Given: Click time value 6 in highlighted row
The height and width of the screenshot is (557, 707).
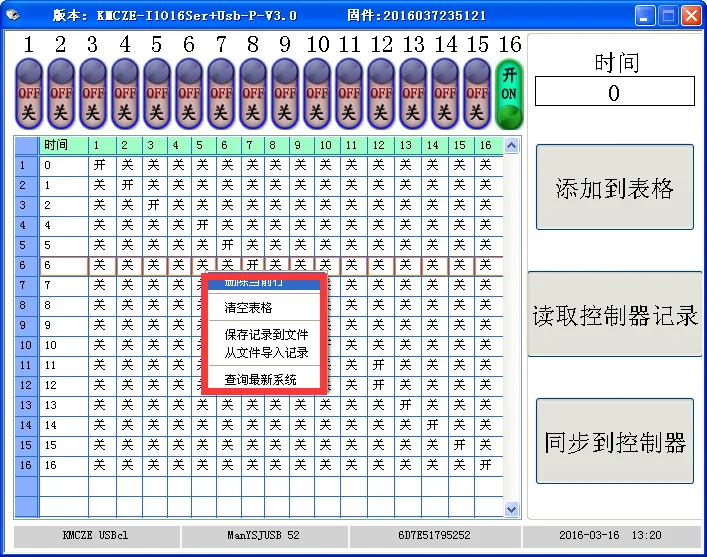Looking at the screenshot, I should pos(64,266).
